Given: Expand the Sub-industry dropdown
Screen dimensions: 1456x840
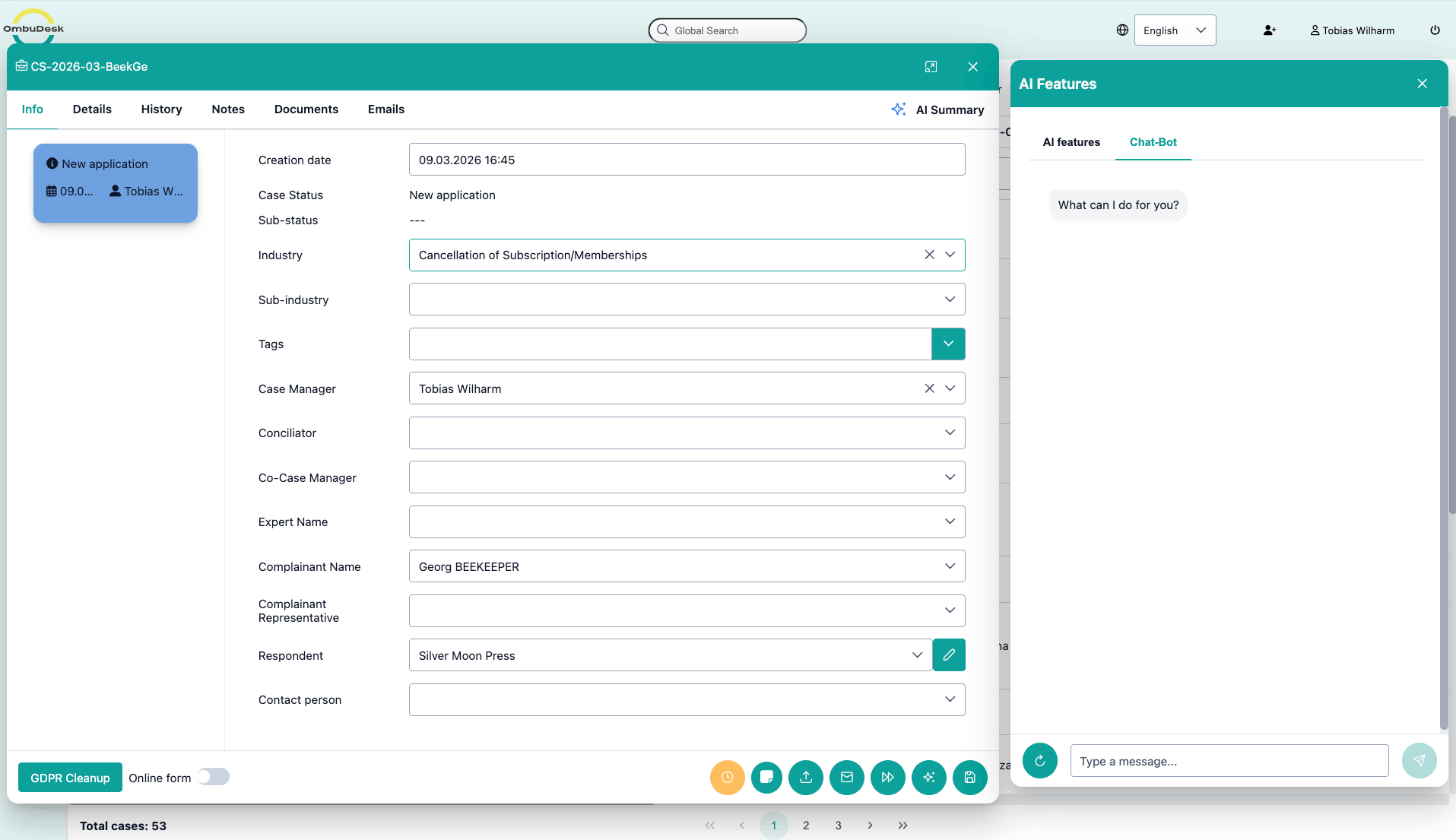Looking at the screenshot, I should click(x=950, y=300).
